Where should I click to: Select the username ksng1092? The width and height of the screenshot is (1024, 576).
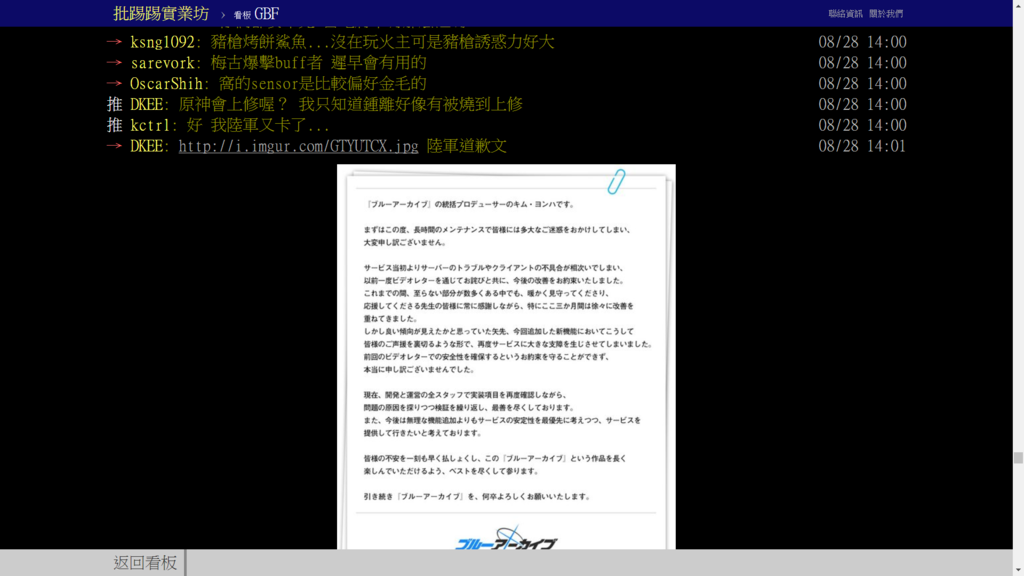coord(162,42)
